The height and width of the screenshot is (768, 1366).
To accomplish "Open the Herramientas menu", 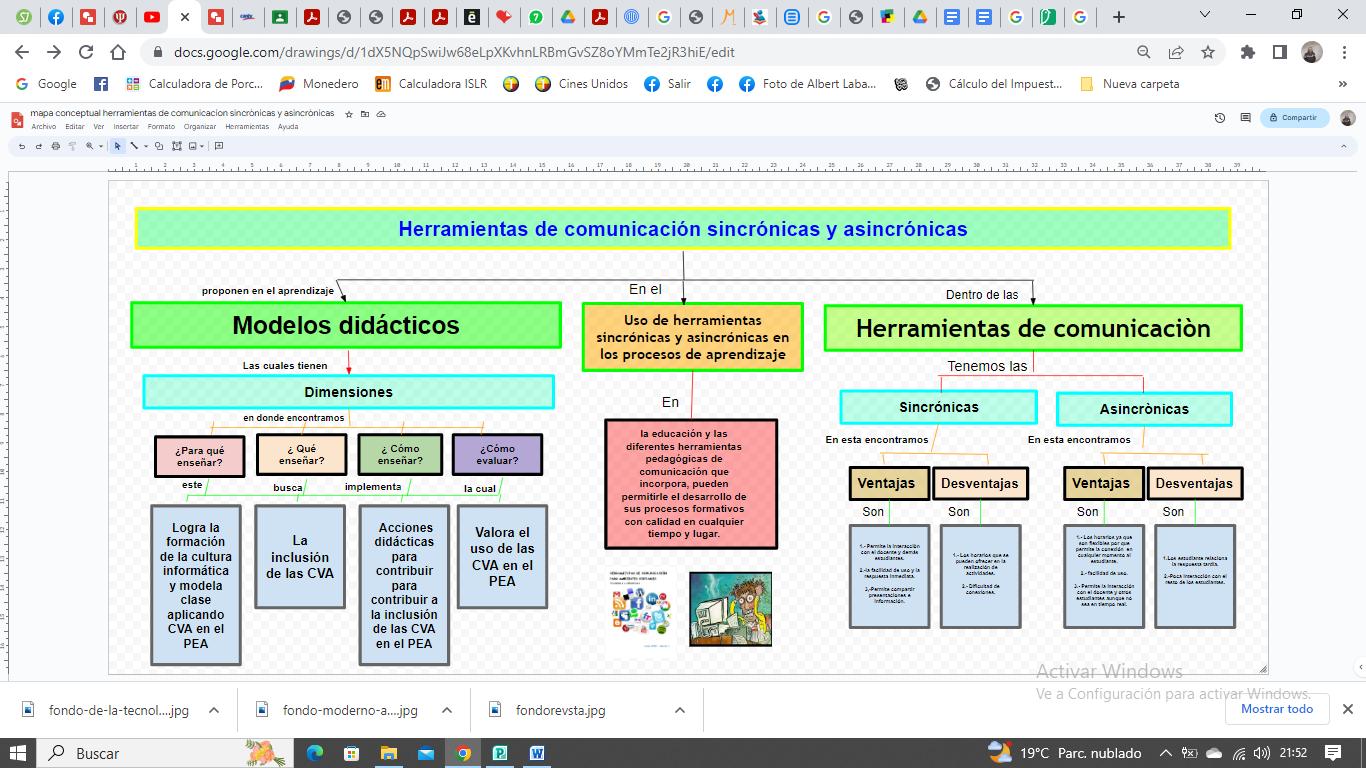I will point(247,127).
